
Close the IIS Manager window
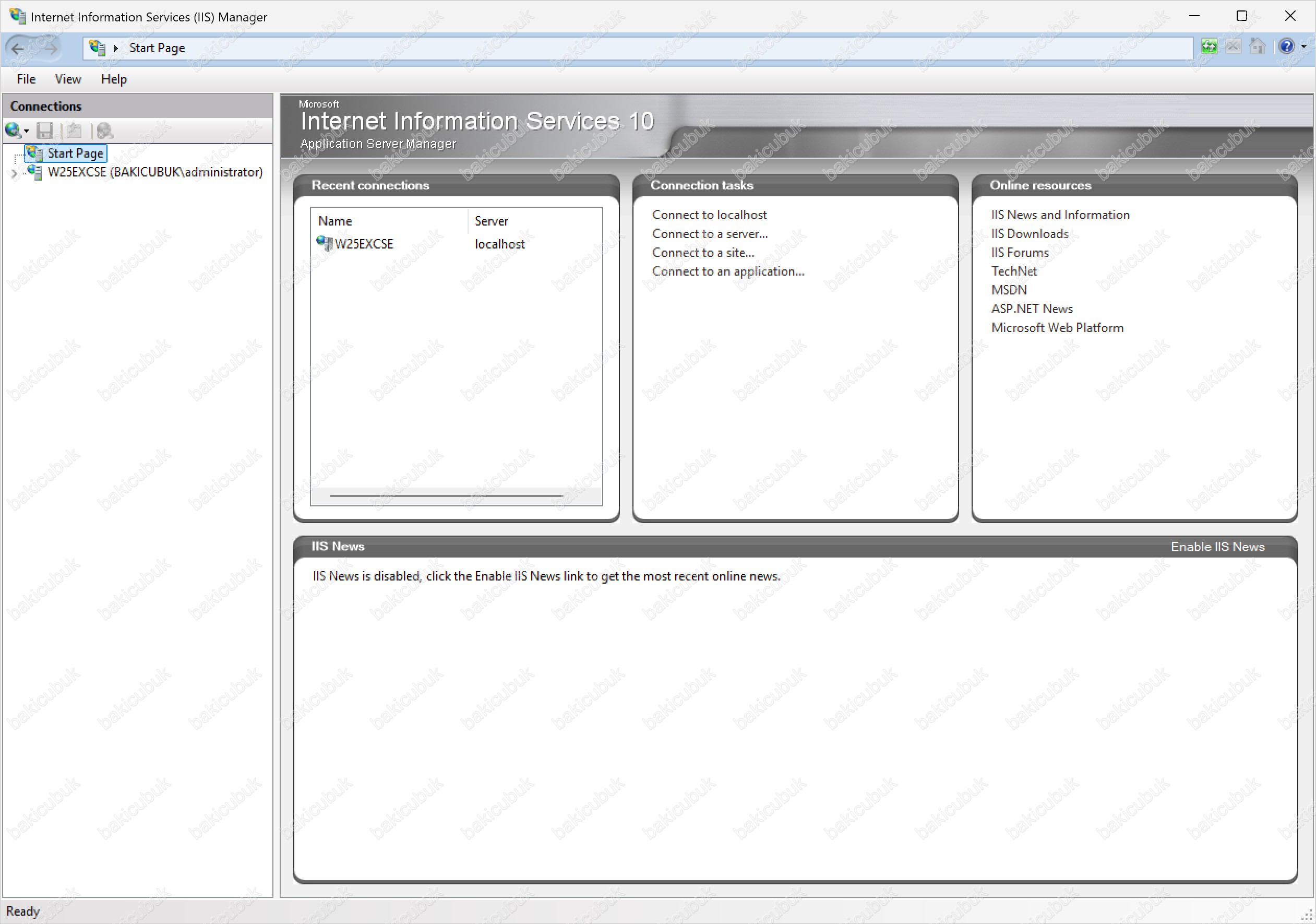(1289, 16)
